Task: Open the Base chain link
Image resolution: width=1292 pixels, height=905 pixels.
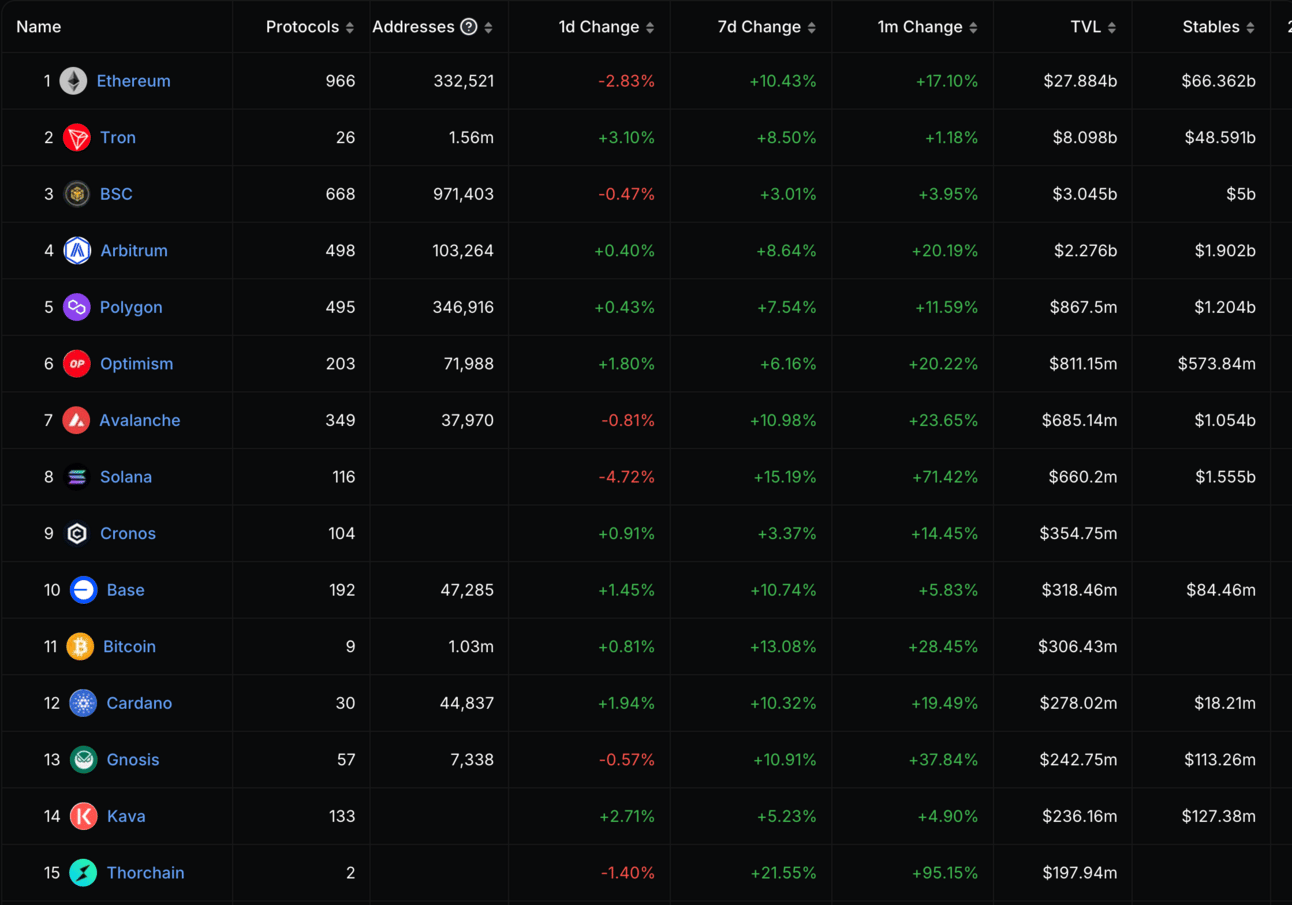Action: coord(126,590)
